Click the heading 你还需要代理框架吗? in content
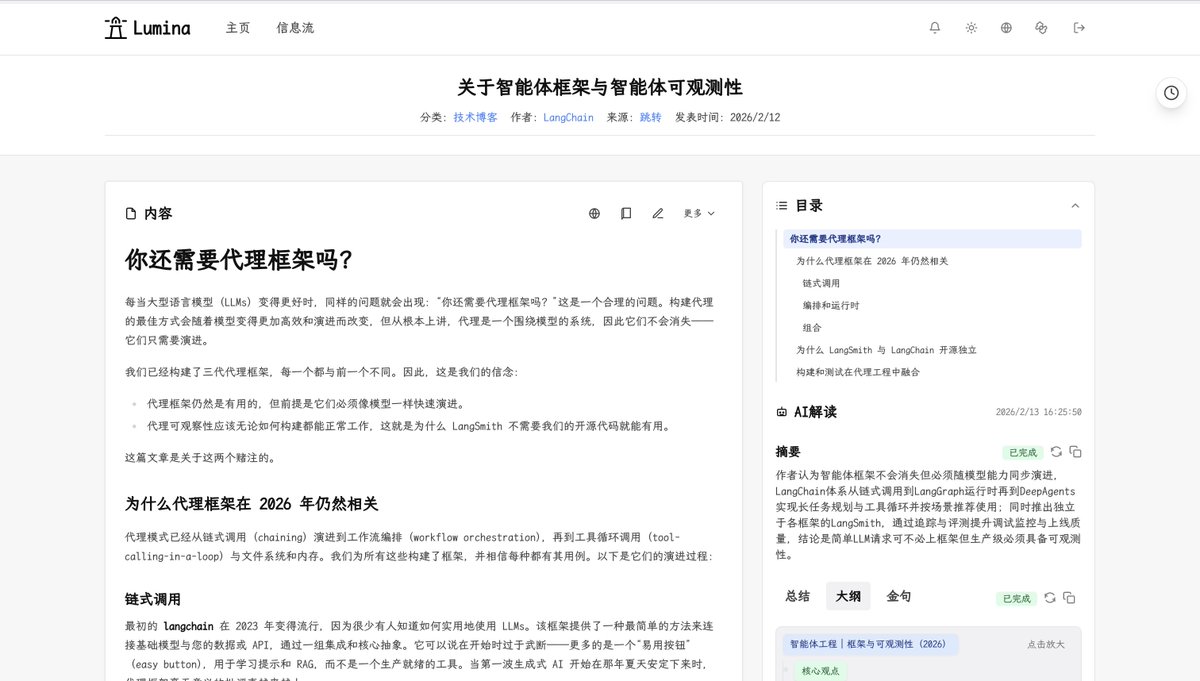Image resolution: width=1200 pixels, height=681 pixels. pyautogui.click(x=239, y=260)
